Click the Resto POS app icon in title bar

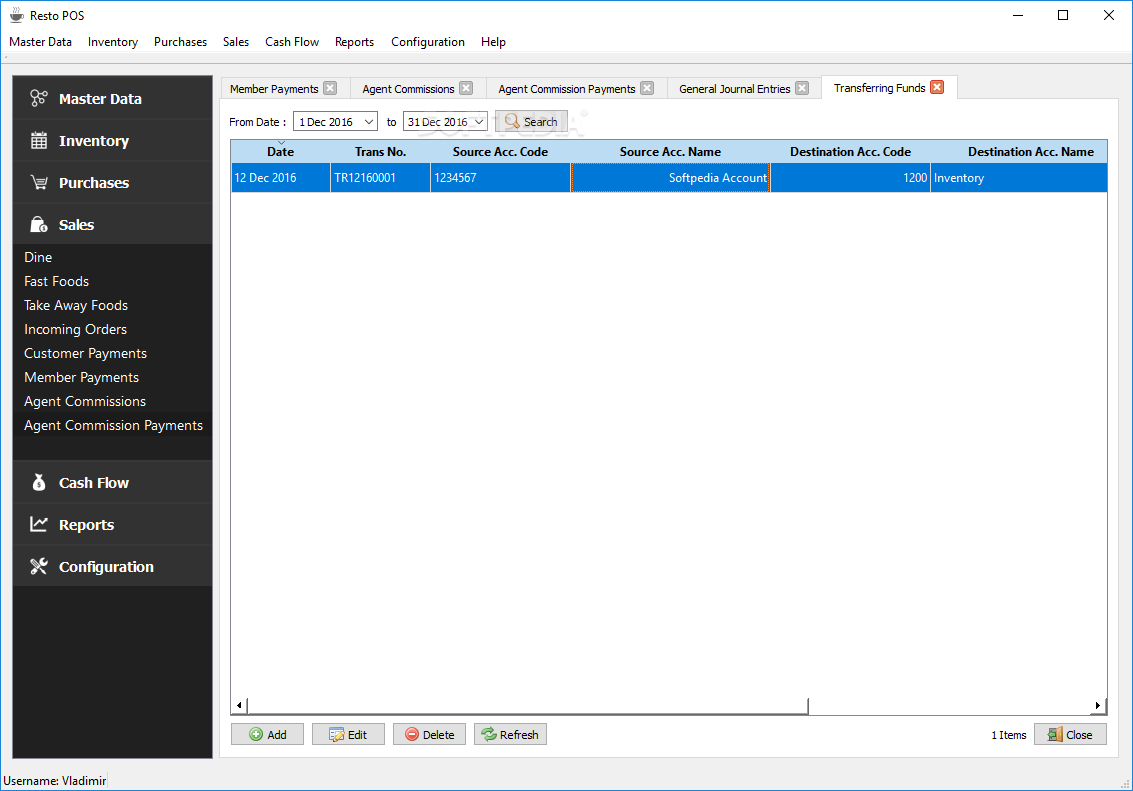[16, 15]
